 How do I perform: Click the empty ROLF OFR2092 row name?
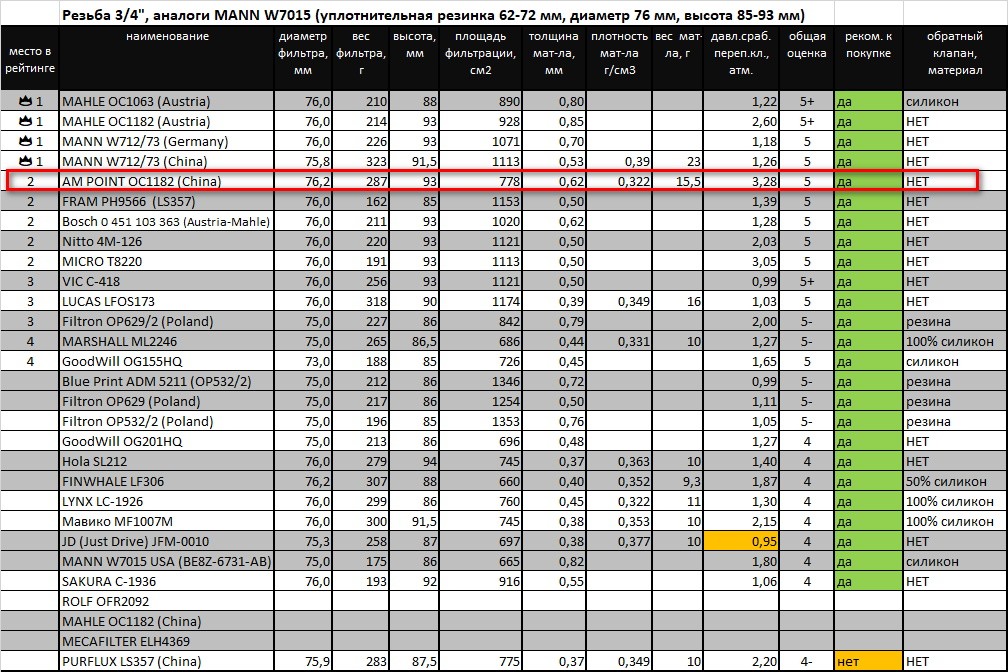(x=166, y=601)
